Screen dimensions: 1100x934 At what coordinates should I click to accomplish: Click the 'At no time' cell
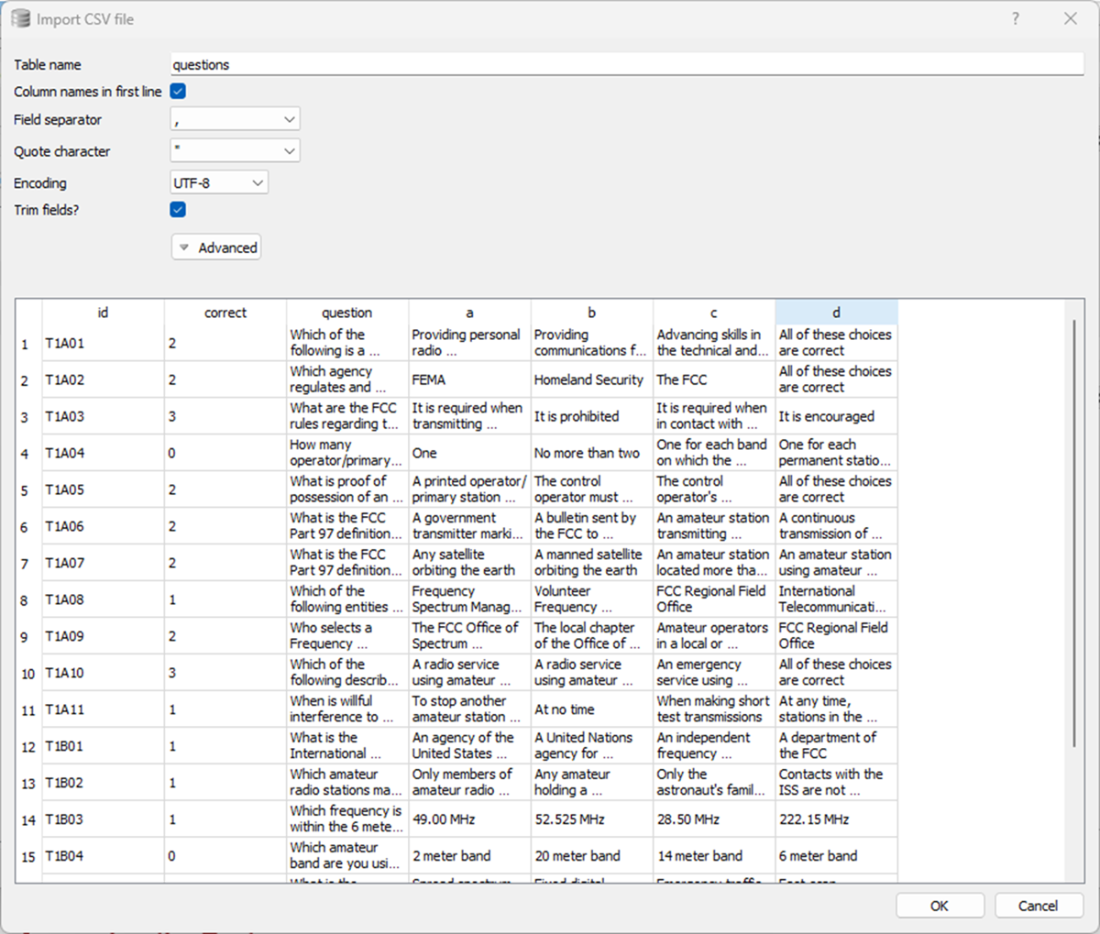pos(591,709)
